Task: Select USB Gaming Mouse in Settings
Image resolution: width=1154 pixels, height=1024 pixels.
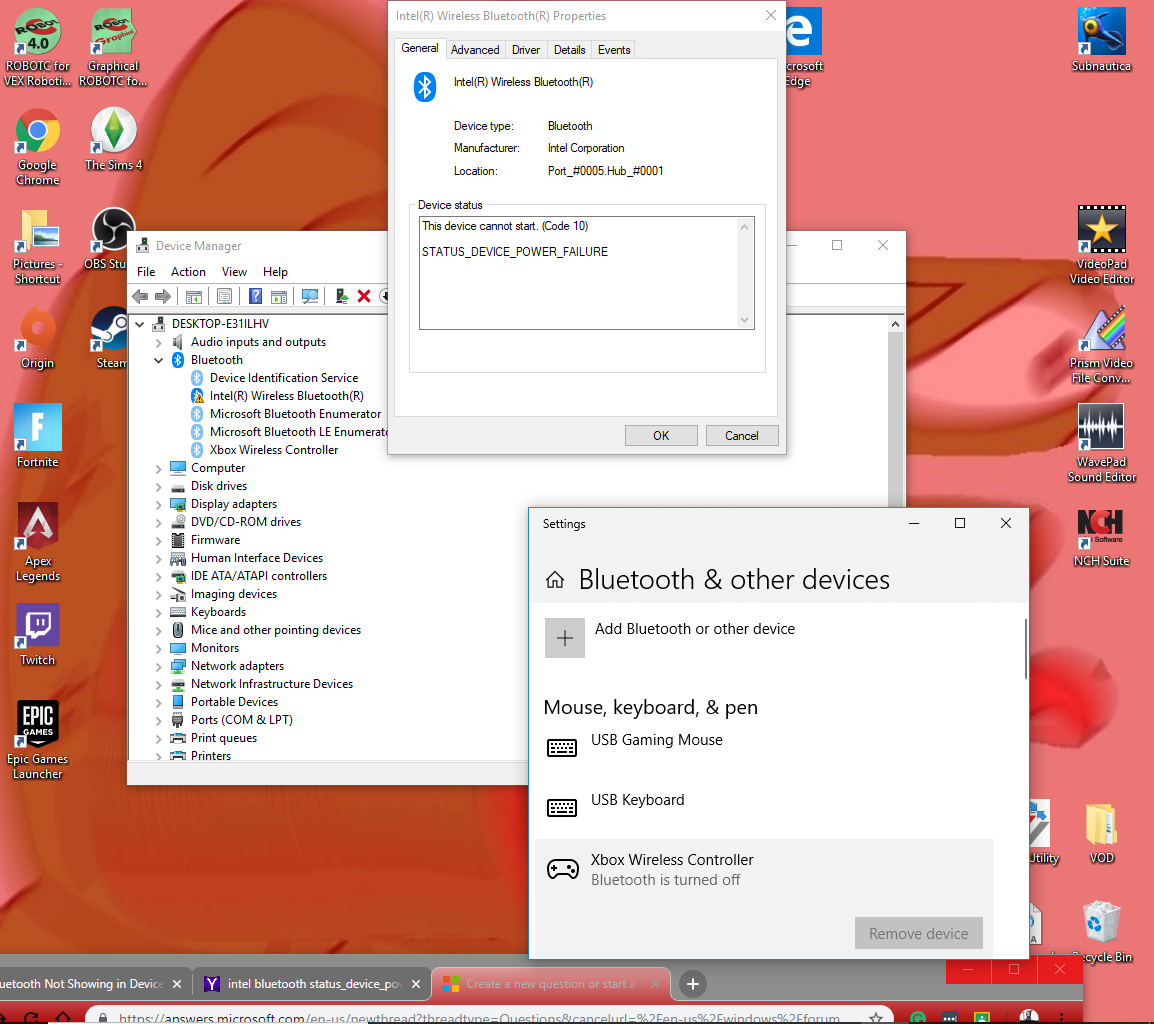Action: [763, 748]
